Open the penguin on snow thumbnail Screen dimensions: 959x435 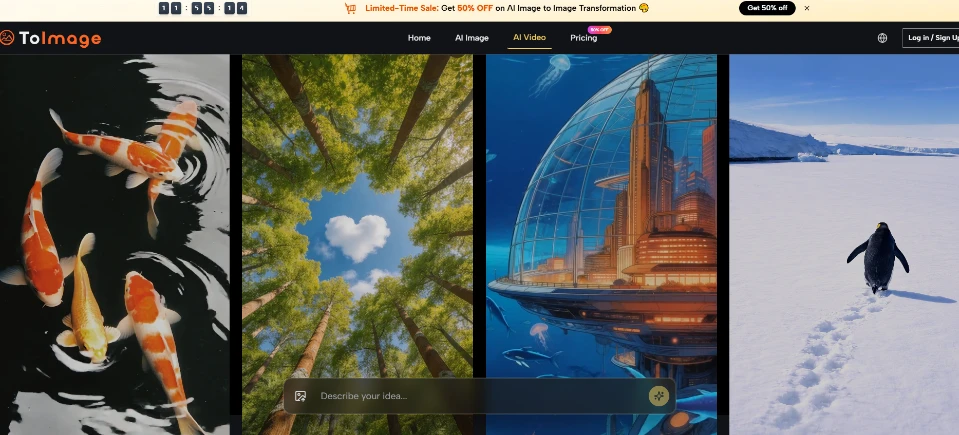coord(844,244)
